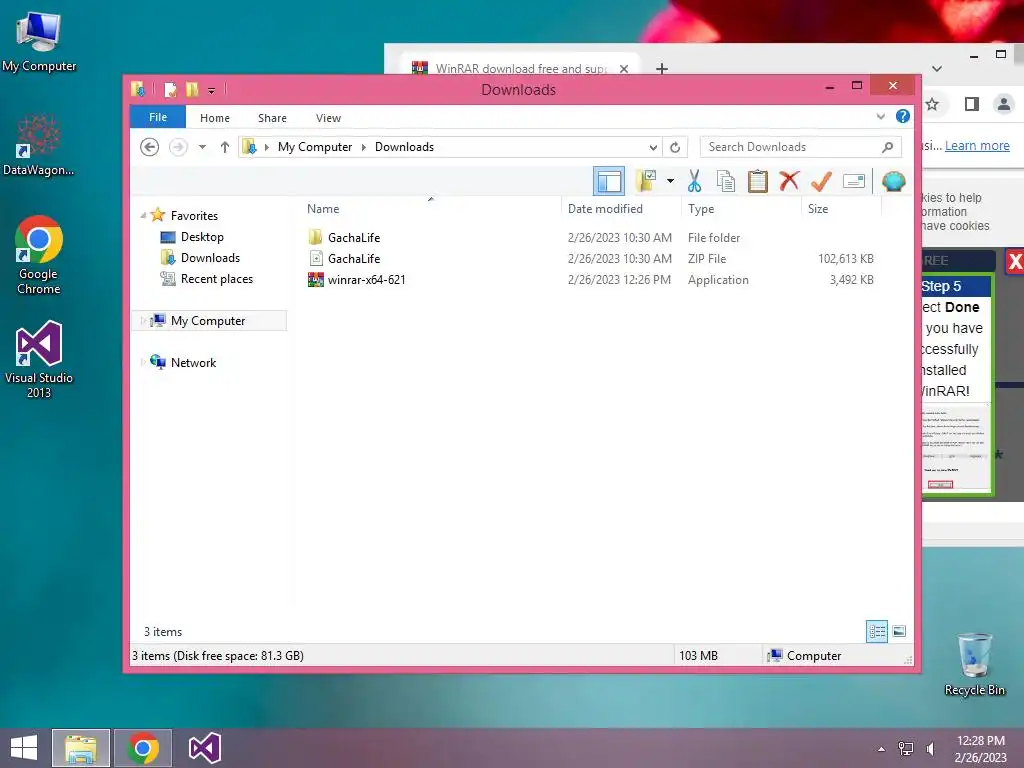The image size is (1024, 768).
Task: Select Downloads under Favorites
Action: point(210,257)
